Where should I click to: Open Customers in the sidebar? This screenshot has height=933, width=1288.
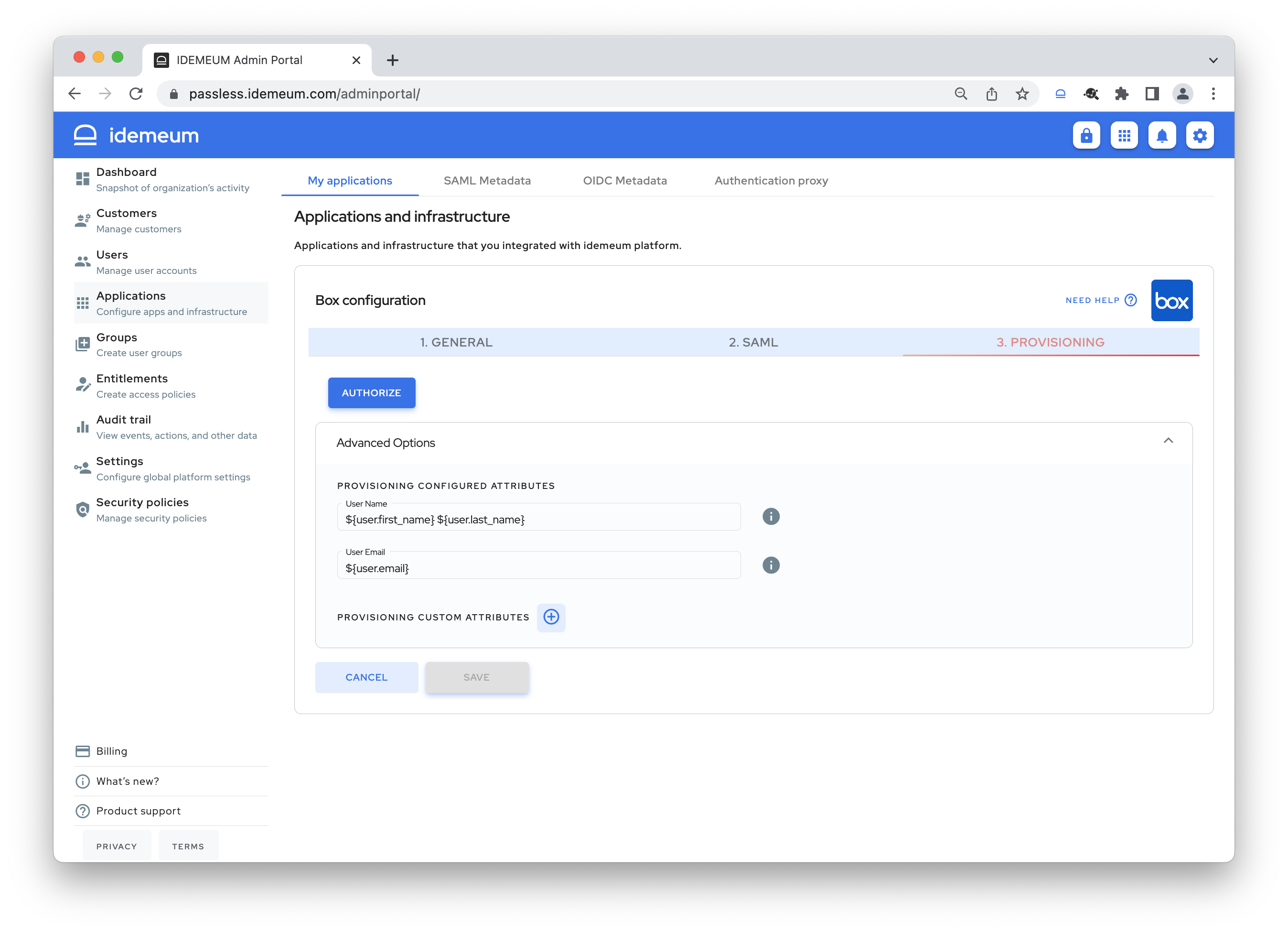[x=171, y=220]
